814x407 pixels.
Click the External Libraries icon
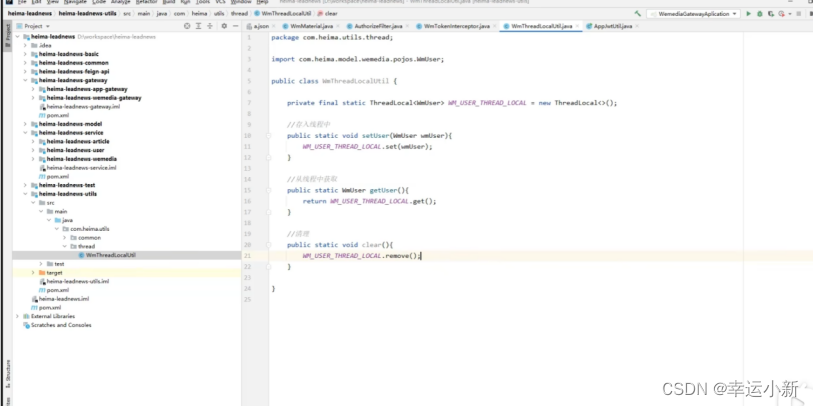pos(26,316)
